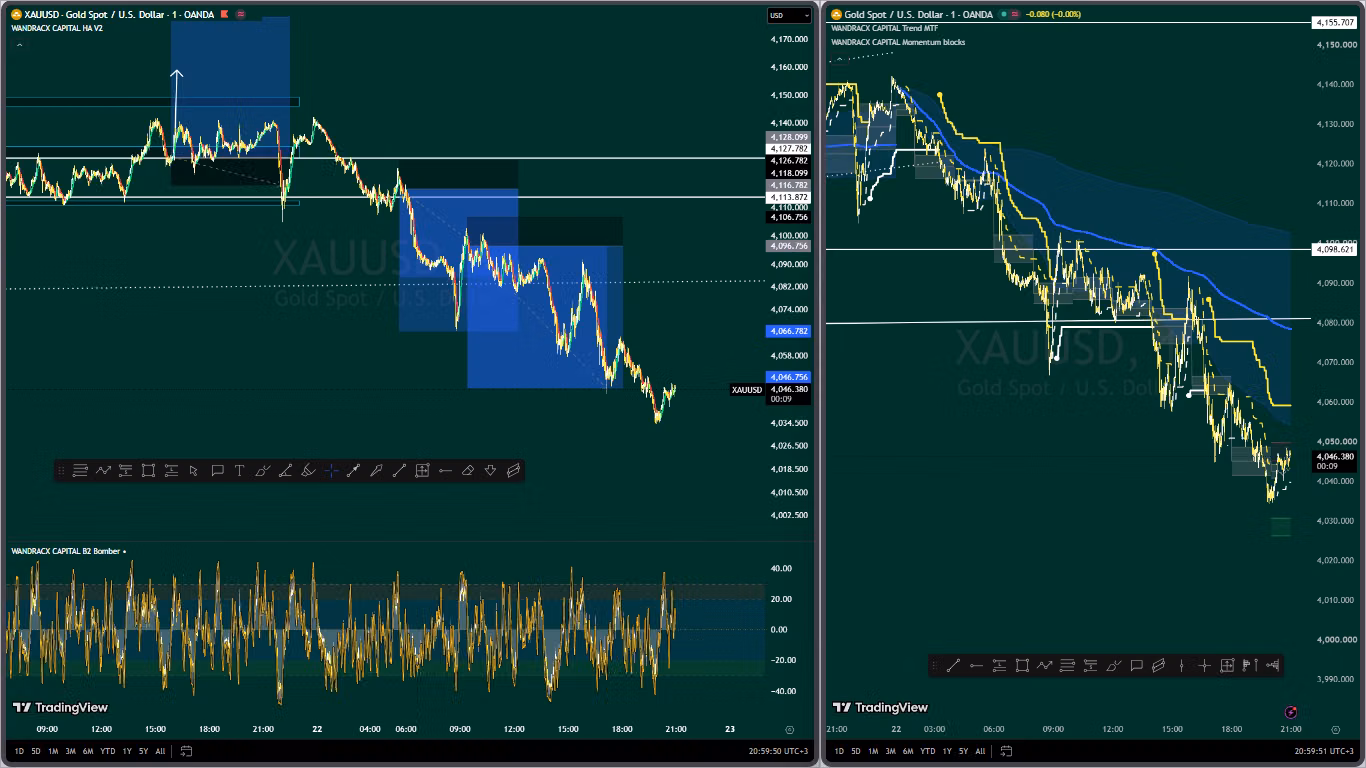Set right chart range to 5Y
This screenshot has height=768, width=1366.
point(963,751)
